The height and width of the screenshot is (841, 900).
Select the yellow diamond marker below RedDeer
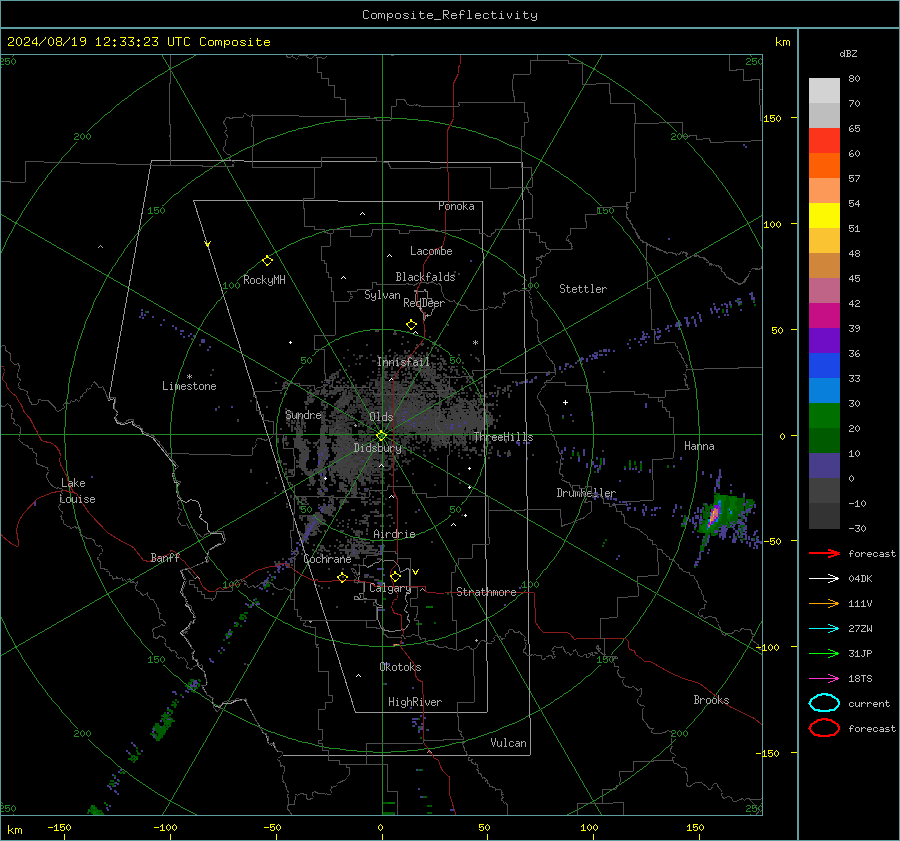411,325
